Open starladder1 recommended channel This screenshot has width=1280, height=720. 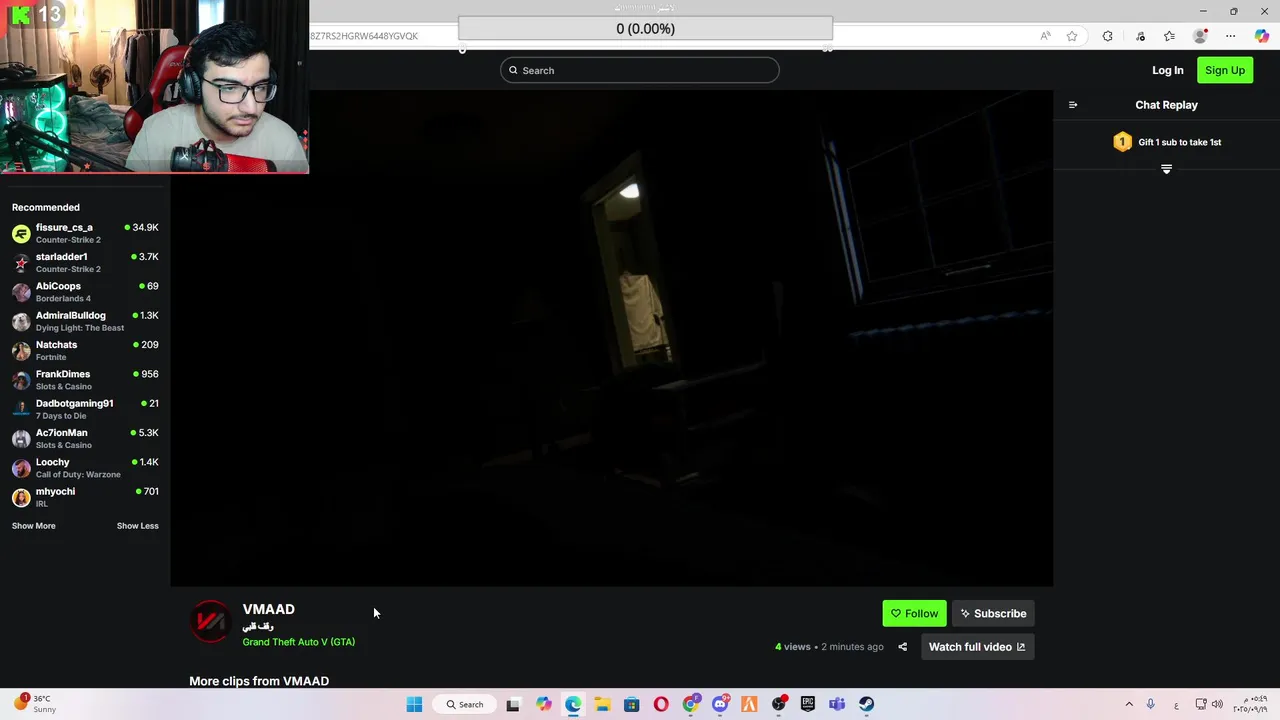coord(85,263)
